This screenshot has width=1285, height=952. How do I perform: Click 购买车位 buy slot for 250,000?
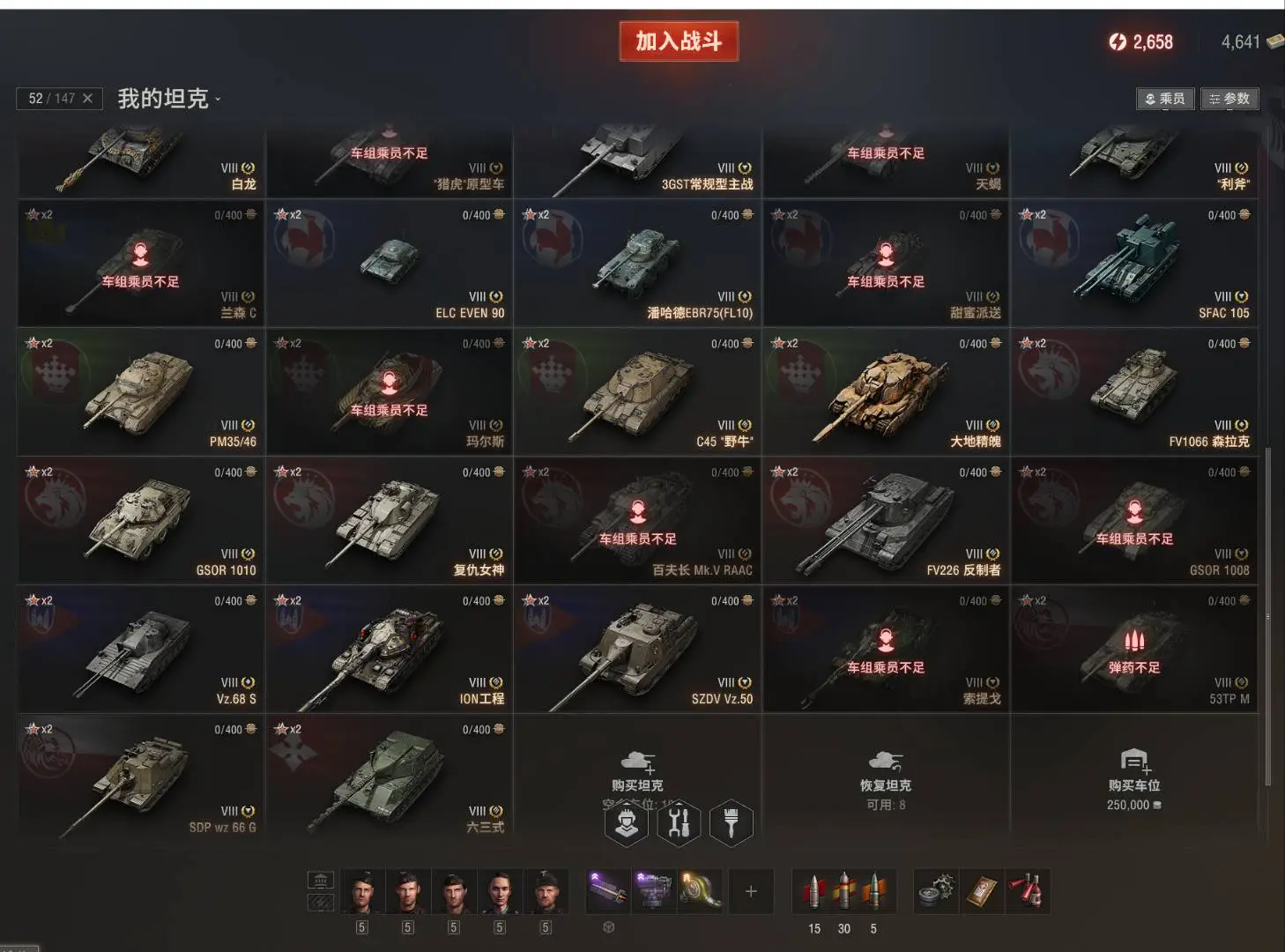coord(1134,776)
